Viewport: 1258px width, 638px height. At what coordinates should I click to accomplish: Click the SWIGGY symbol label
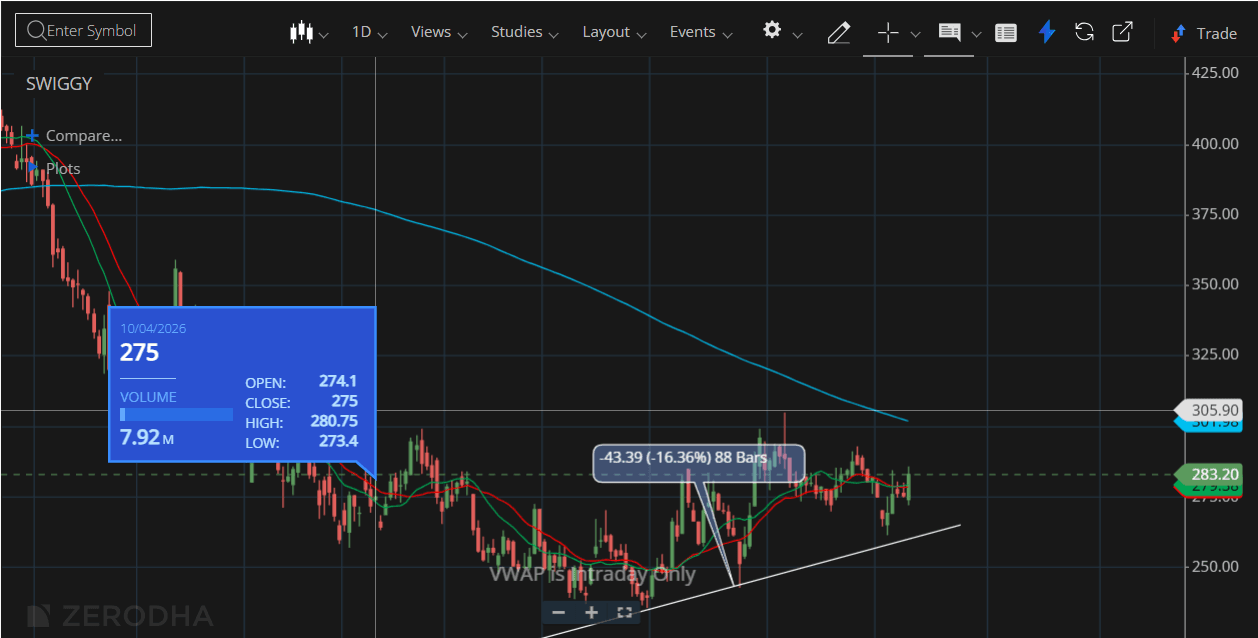pos(59,84)
